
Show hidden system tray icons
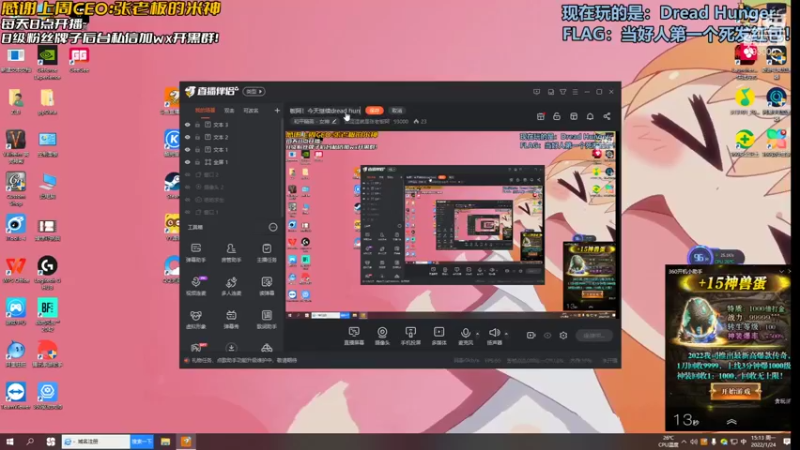coord(684,441)
